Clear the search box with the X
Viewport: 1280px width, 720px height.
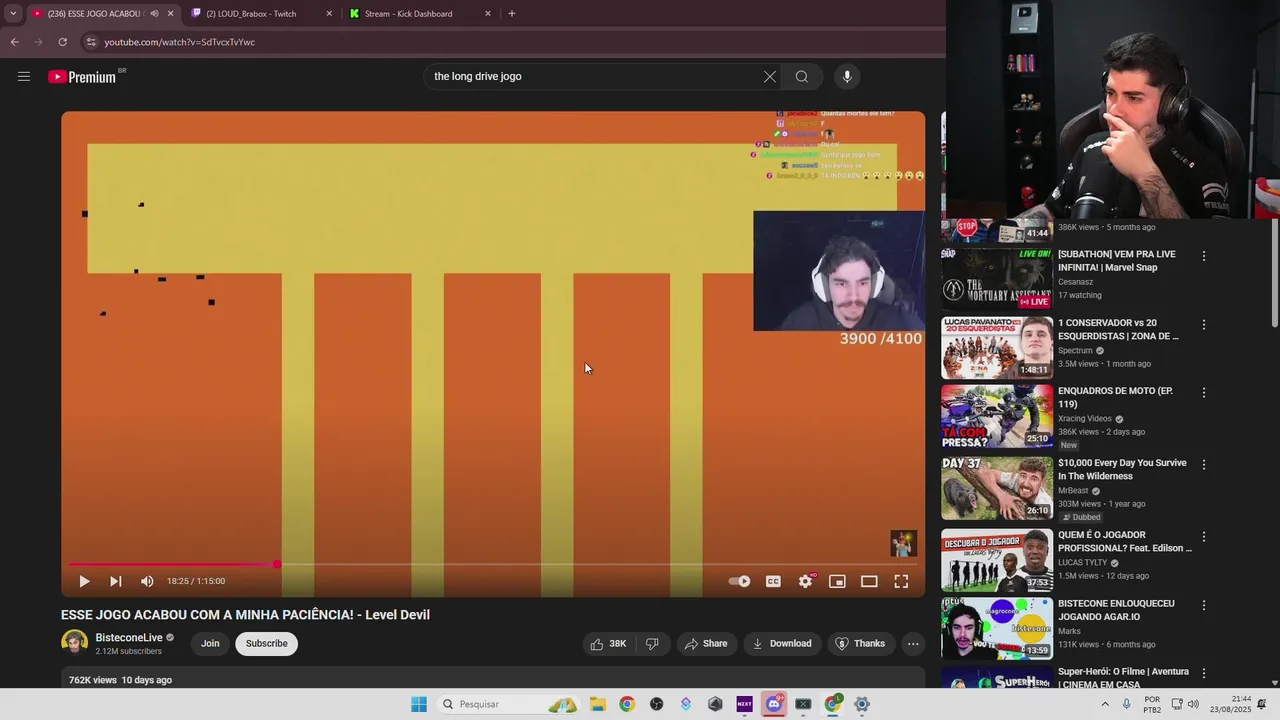pos(770,76)
